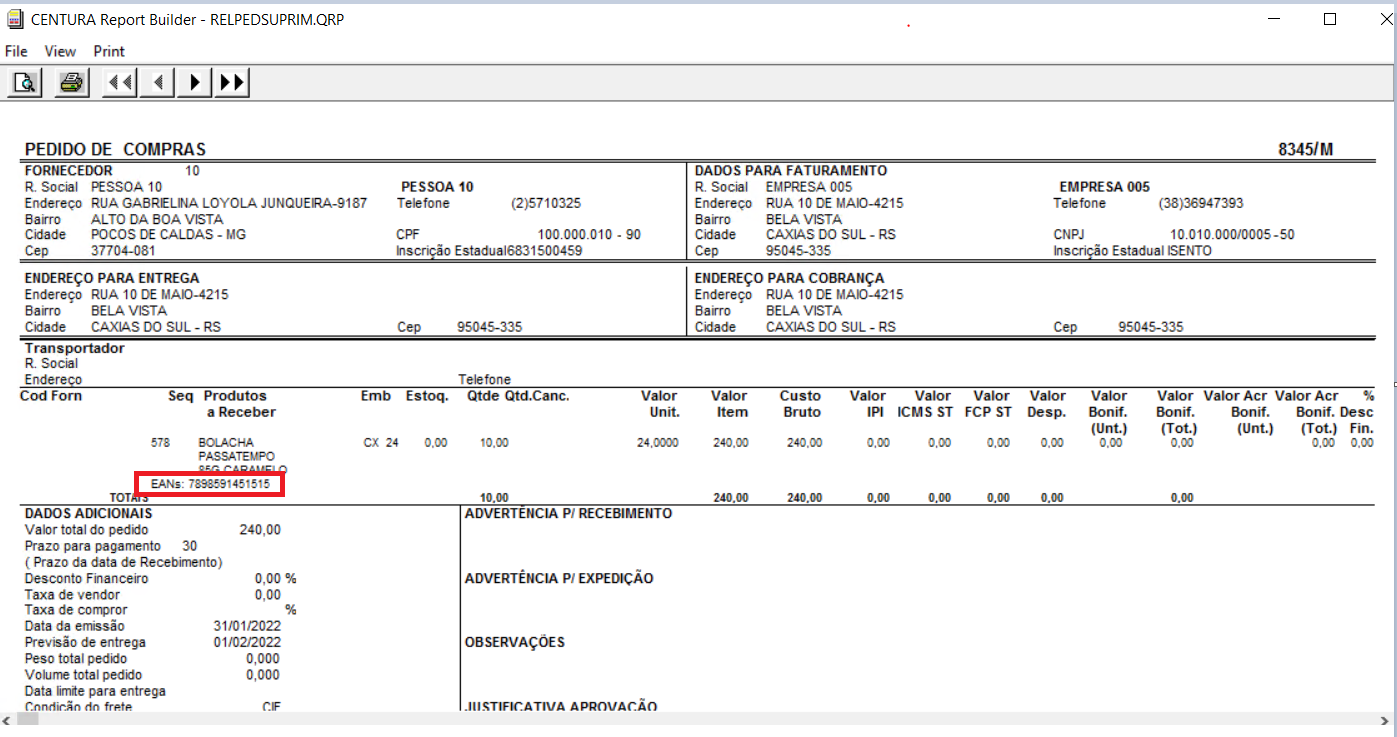Viewport: 1397px width, 737px height.
Task: Open the File menu
Action: click(16, 51)
